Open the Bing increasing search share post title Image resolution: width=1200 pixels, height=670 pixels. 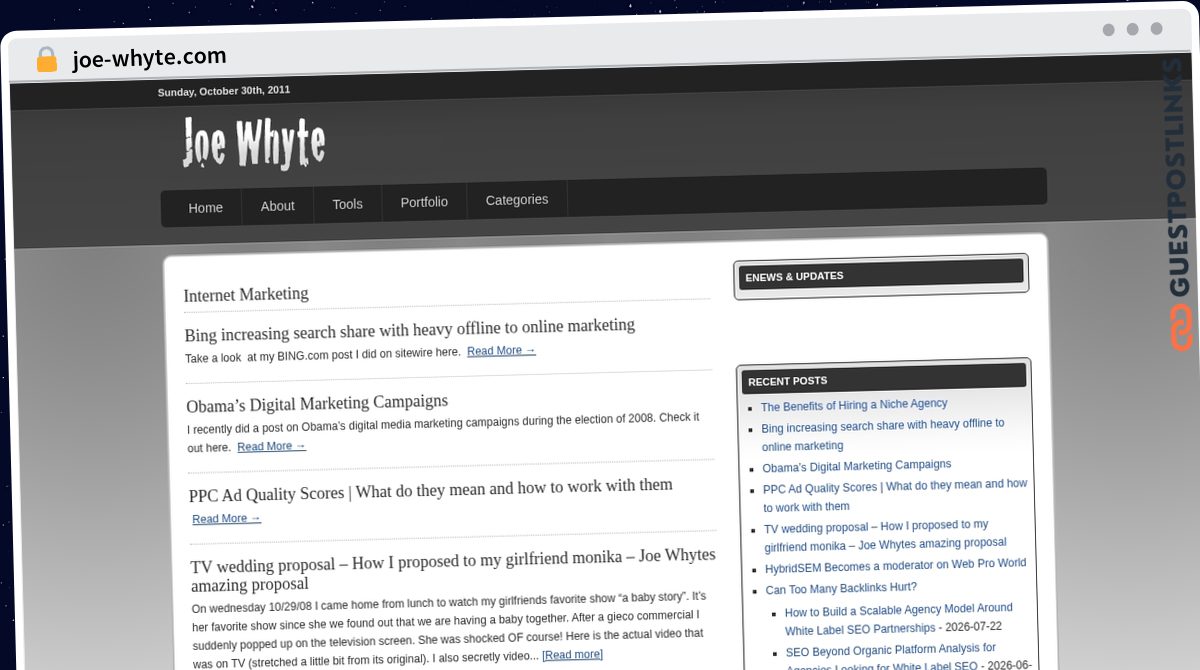410,329
